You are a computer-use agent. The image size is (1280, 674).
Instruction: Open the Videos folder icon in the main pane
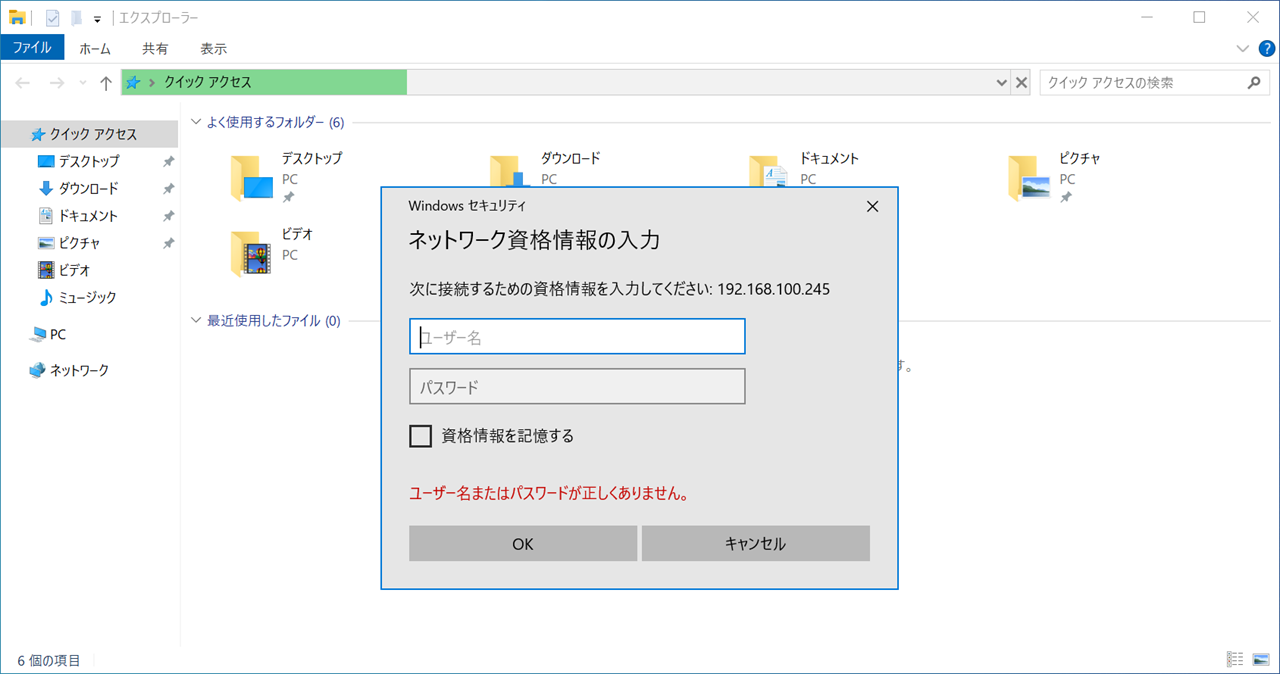click(250, 251)
